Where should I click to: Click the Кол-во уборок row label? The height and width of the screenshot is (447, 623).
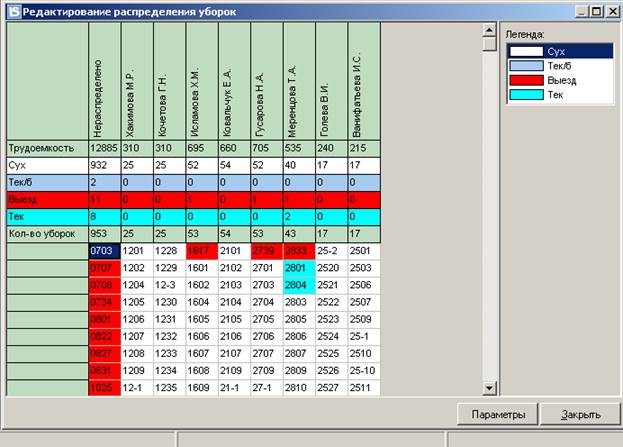coord(46,233)
